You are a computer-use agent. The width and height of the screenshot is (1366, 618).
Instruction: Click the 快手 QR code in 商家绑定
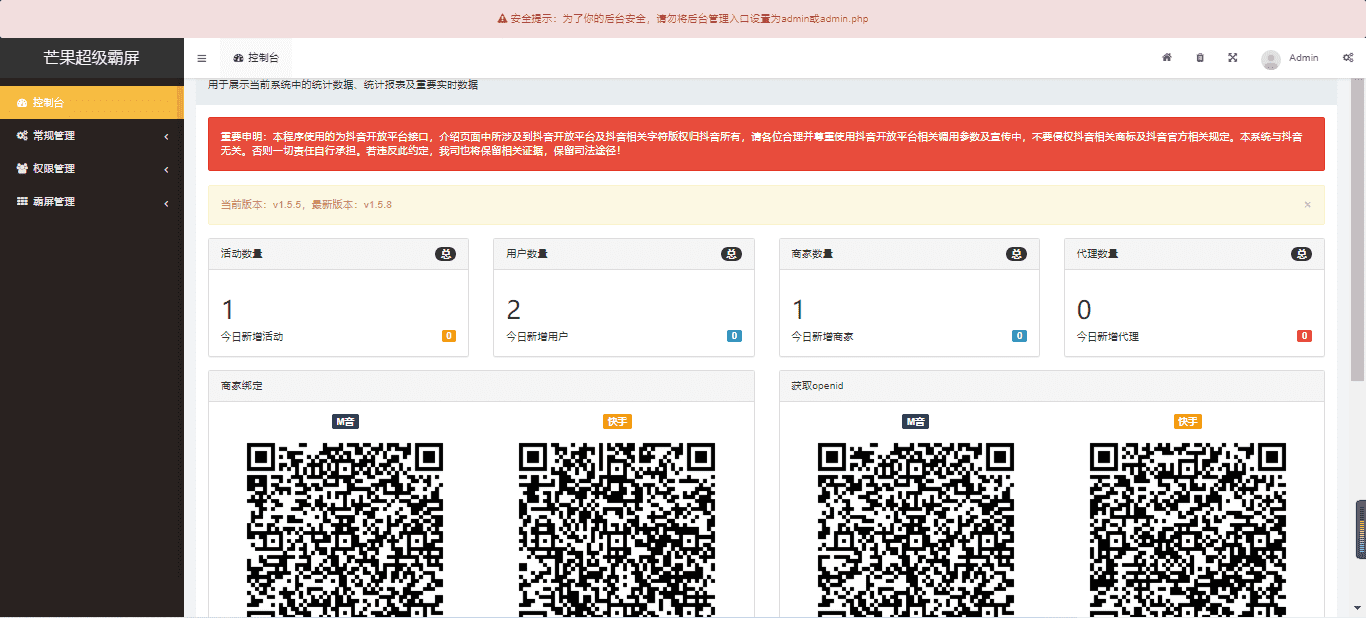tap(617, 530)
